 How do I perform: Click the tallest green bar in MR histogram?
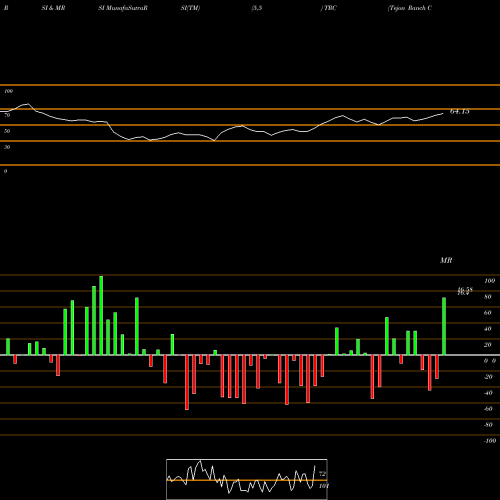click(101, 315)
